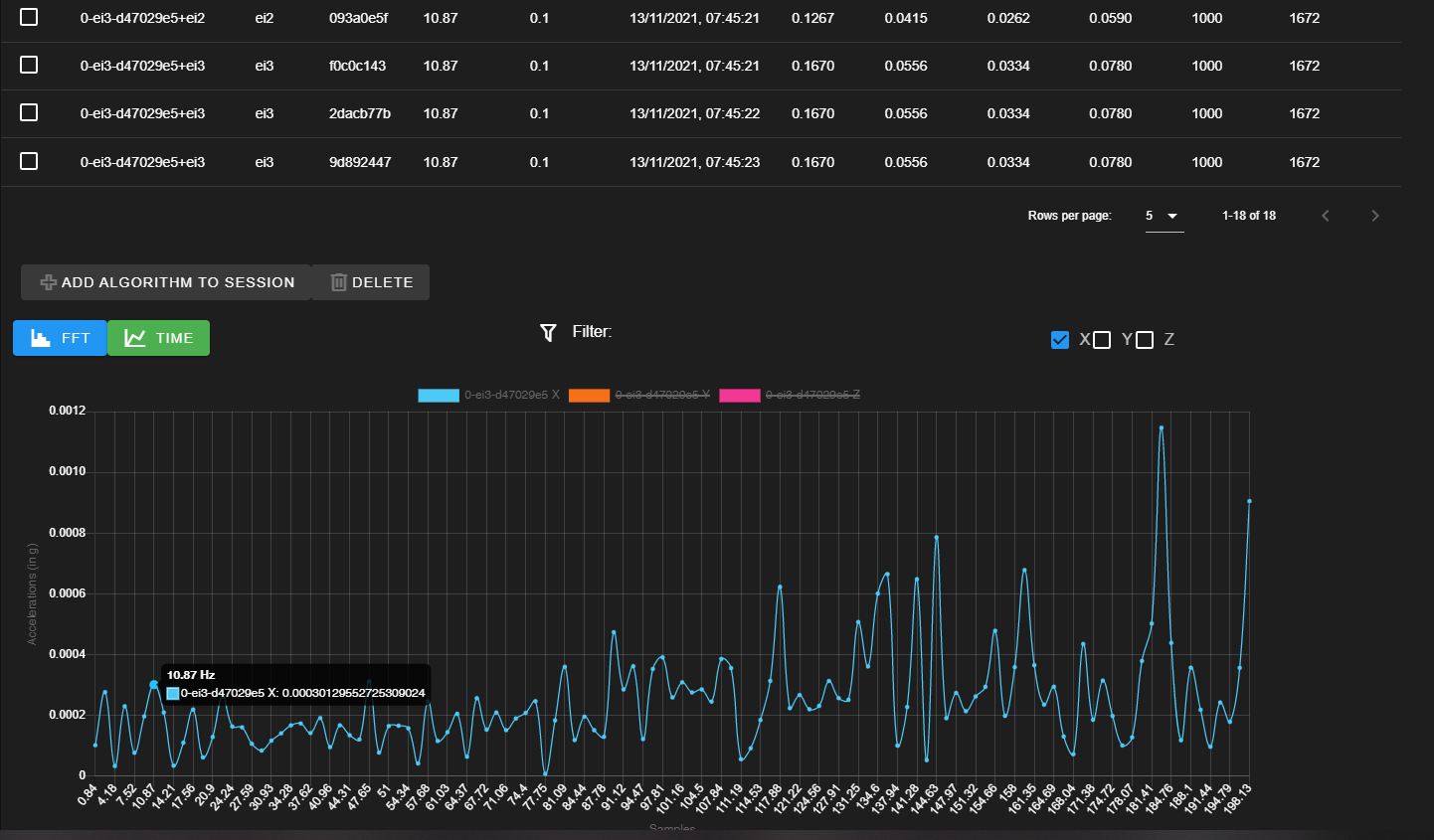
Task: Click the Delete button
Action: click(x=371, y=282)
